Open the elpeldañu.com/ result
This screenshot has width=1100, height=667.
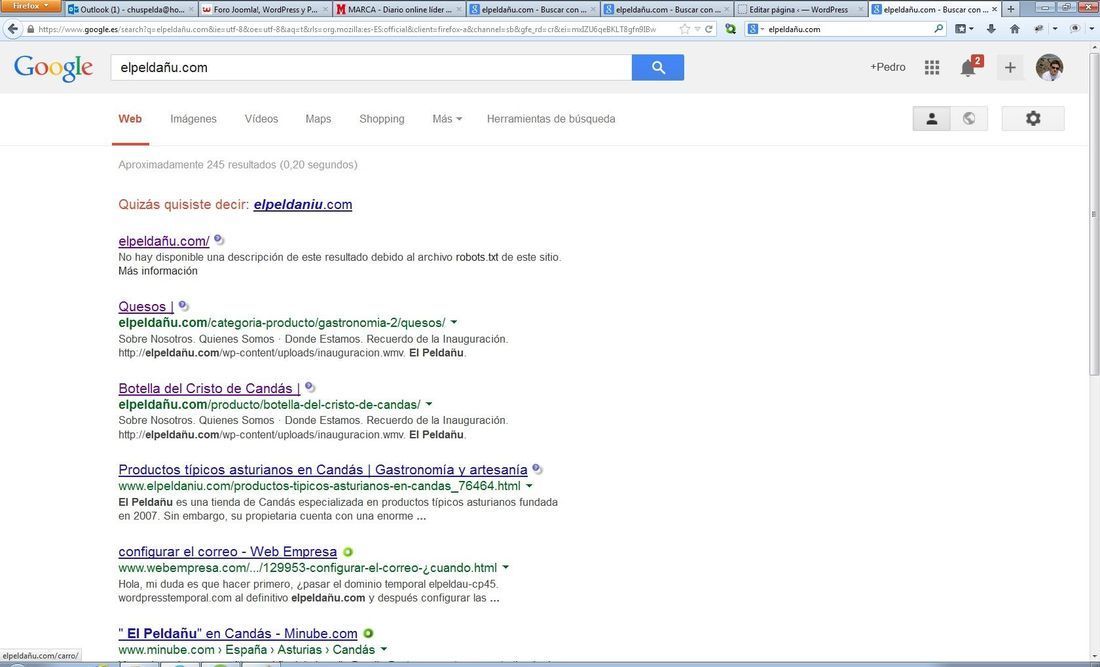coord(163,241)
